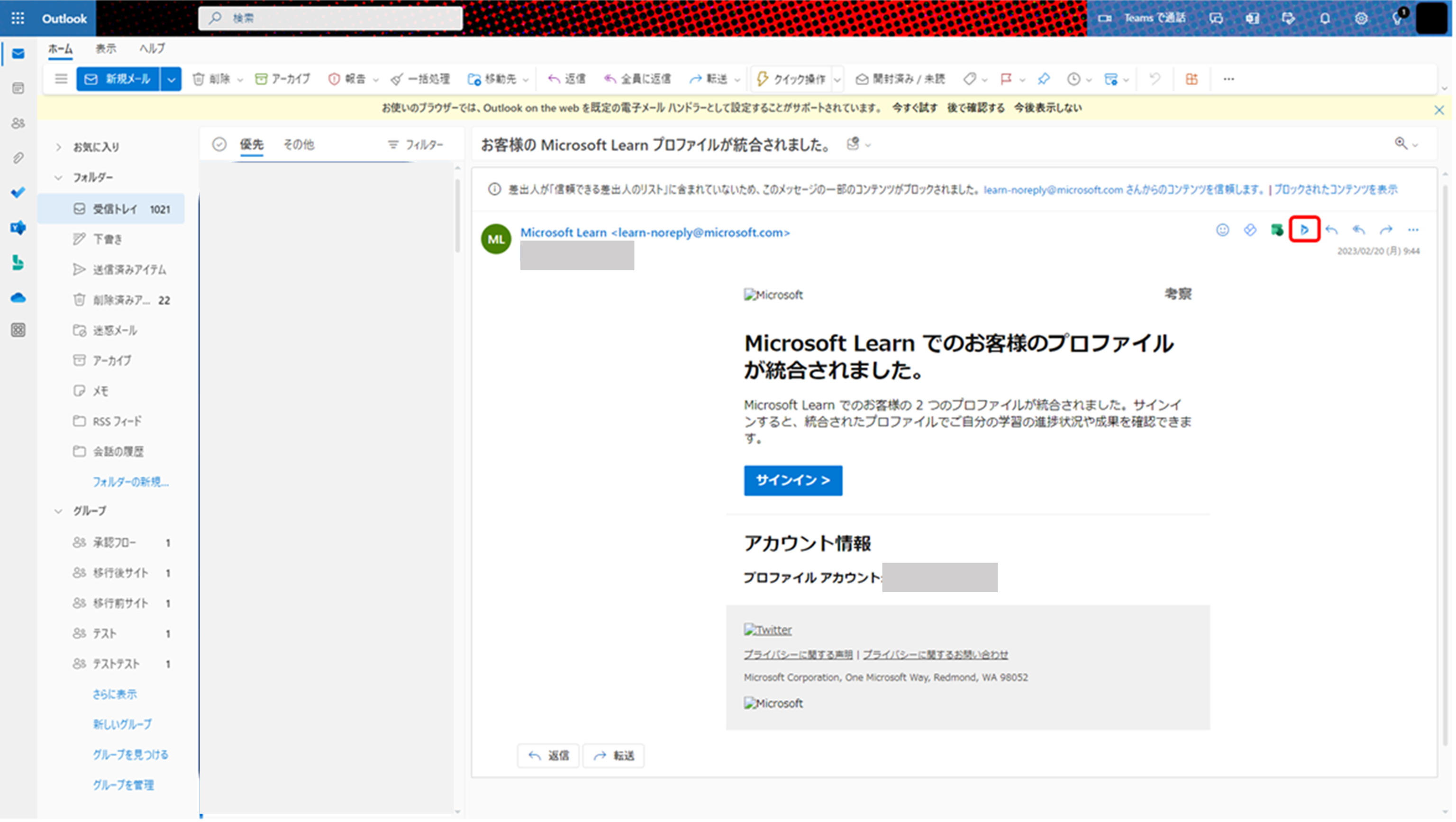
Task: Select the Other inbox tab
Action: tap(299, 145)
